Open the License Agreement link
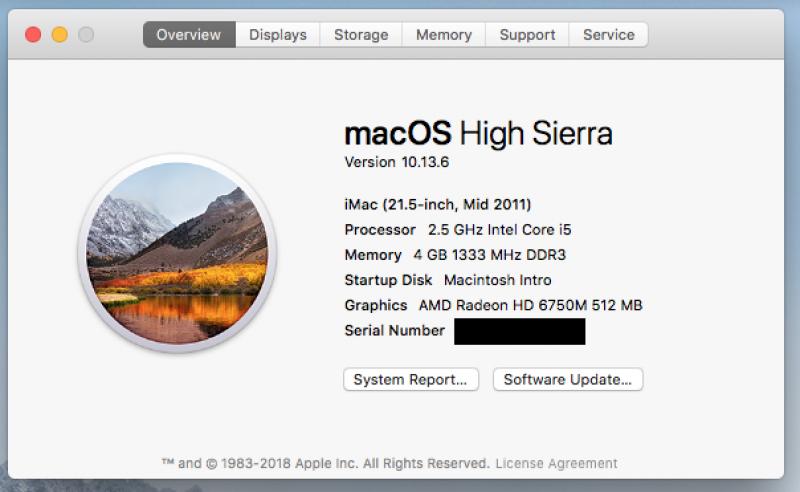This screenshot has width=800, height=492. coord(556,463)
